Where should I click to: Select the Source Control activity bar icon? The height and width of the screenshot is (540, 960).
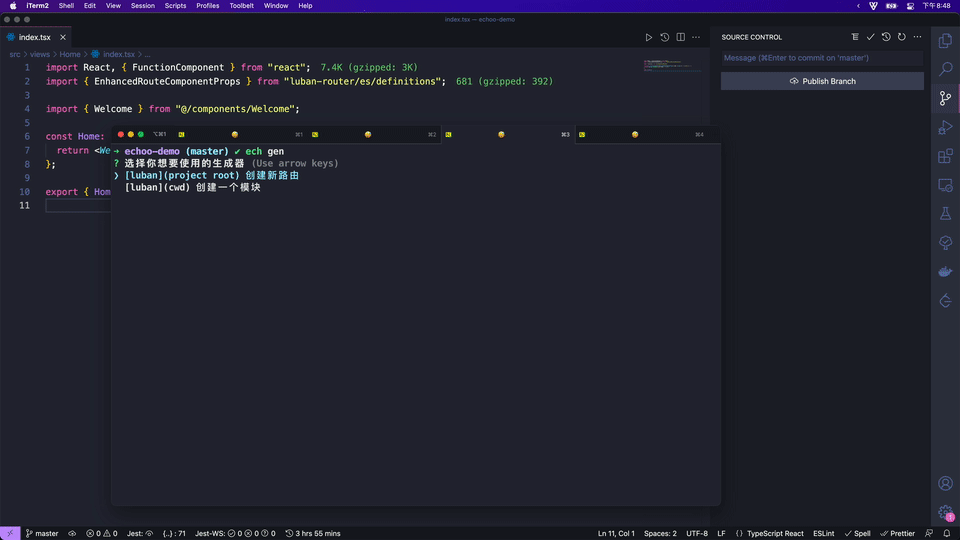[945, 98]
